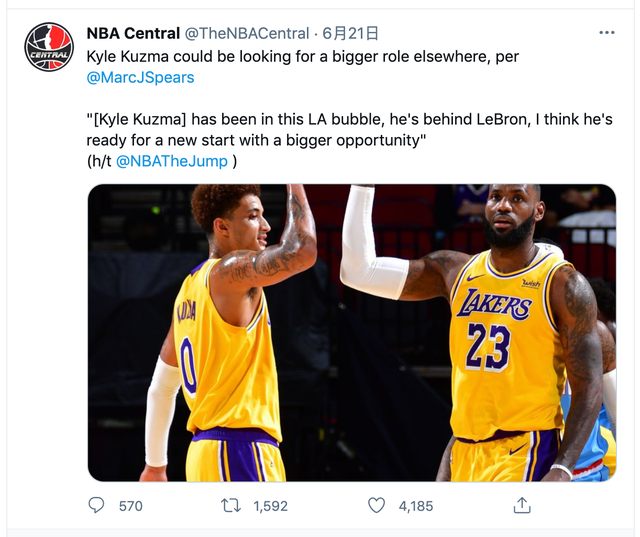Click the 1,592 retweet count

[270, 506]
